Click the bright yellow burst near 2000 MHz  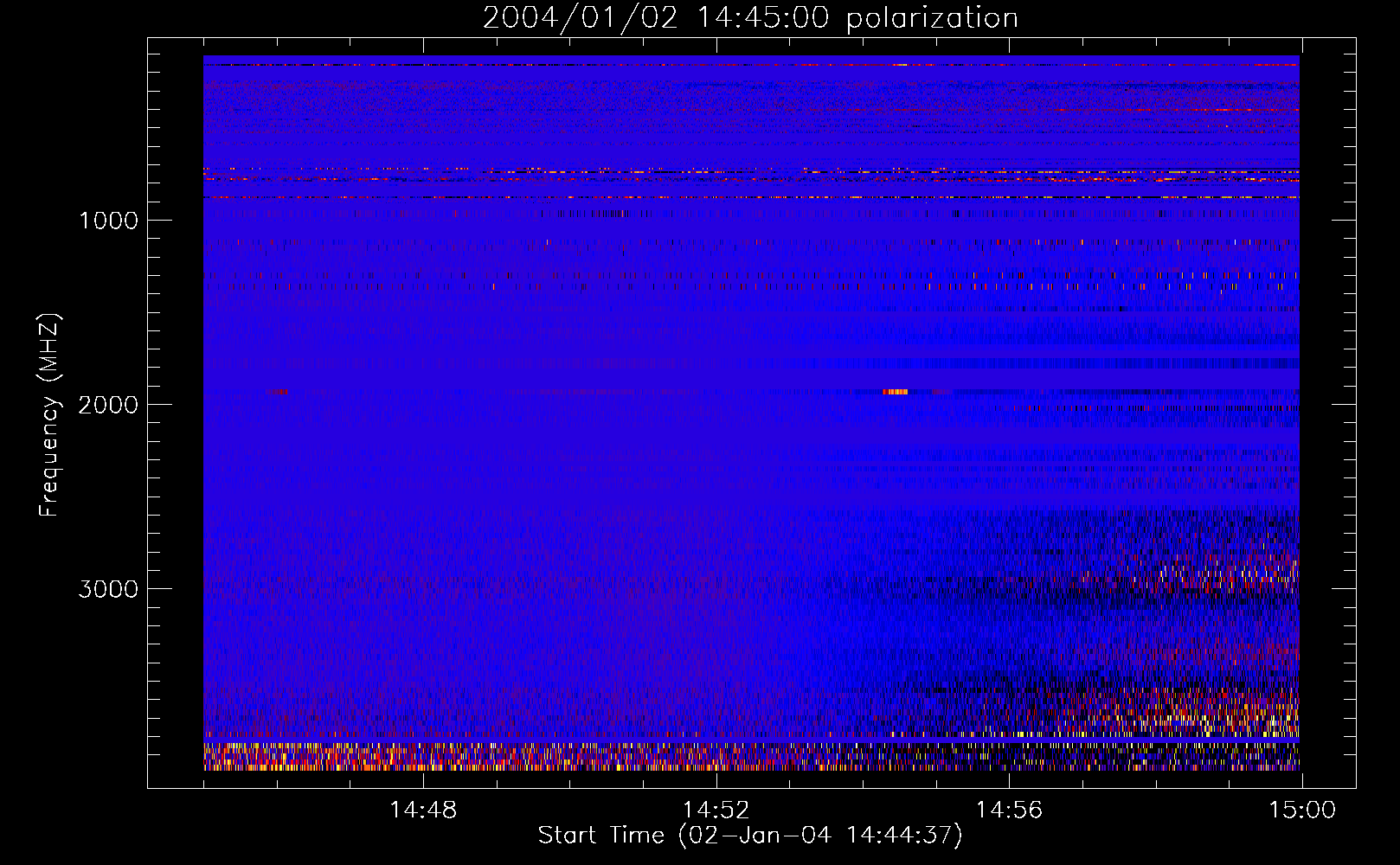click(x=896, y=392)
